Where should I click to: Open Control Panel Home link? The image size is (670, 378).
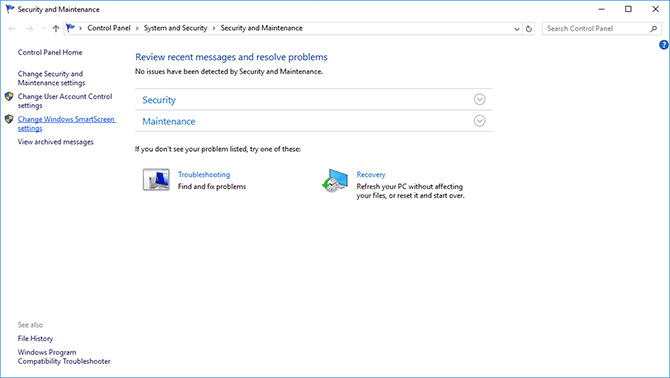(50, 53)
